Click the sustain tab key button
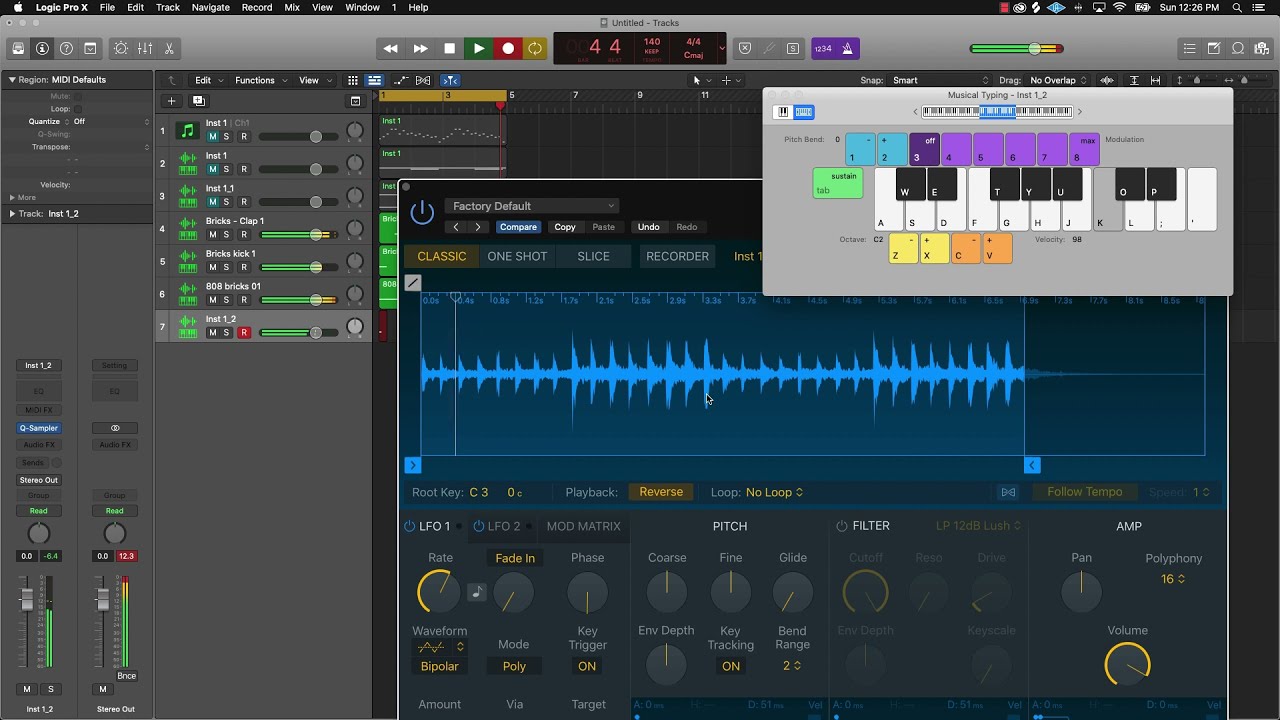The height and width of the screenshot is (720, 1280). 838,183
